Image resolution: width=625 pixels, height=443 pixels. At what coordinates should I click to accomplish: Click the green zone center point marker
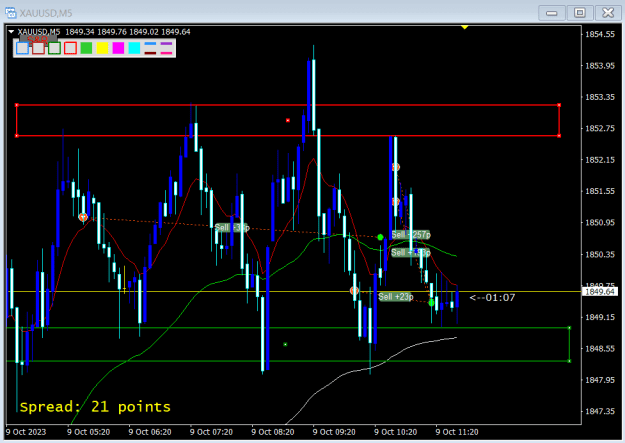[x=285, y=345]
